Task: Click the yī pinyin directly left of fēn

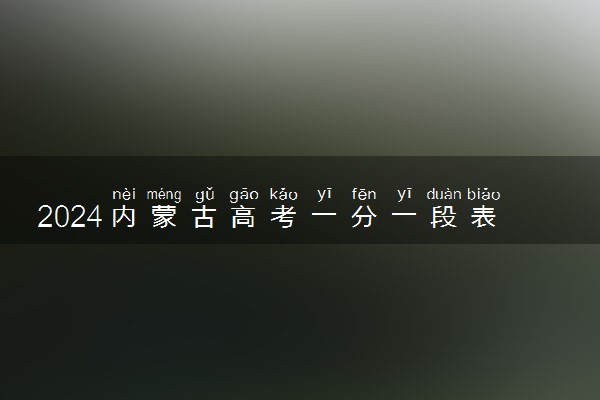Action: [324, 195]
